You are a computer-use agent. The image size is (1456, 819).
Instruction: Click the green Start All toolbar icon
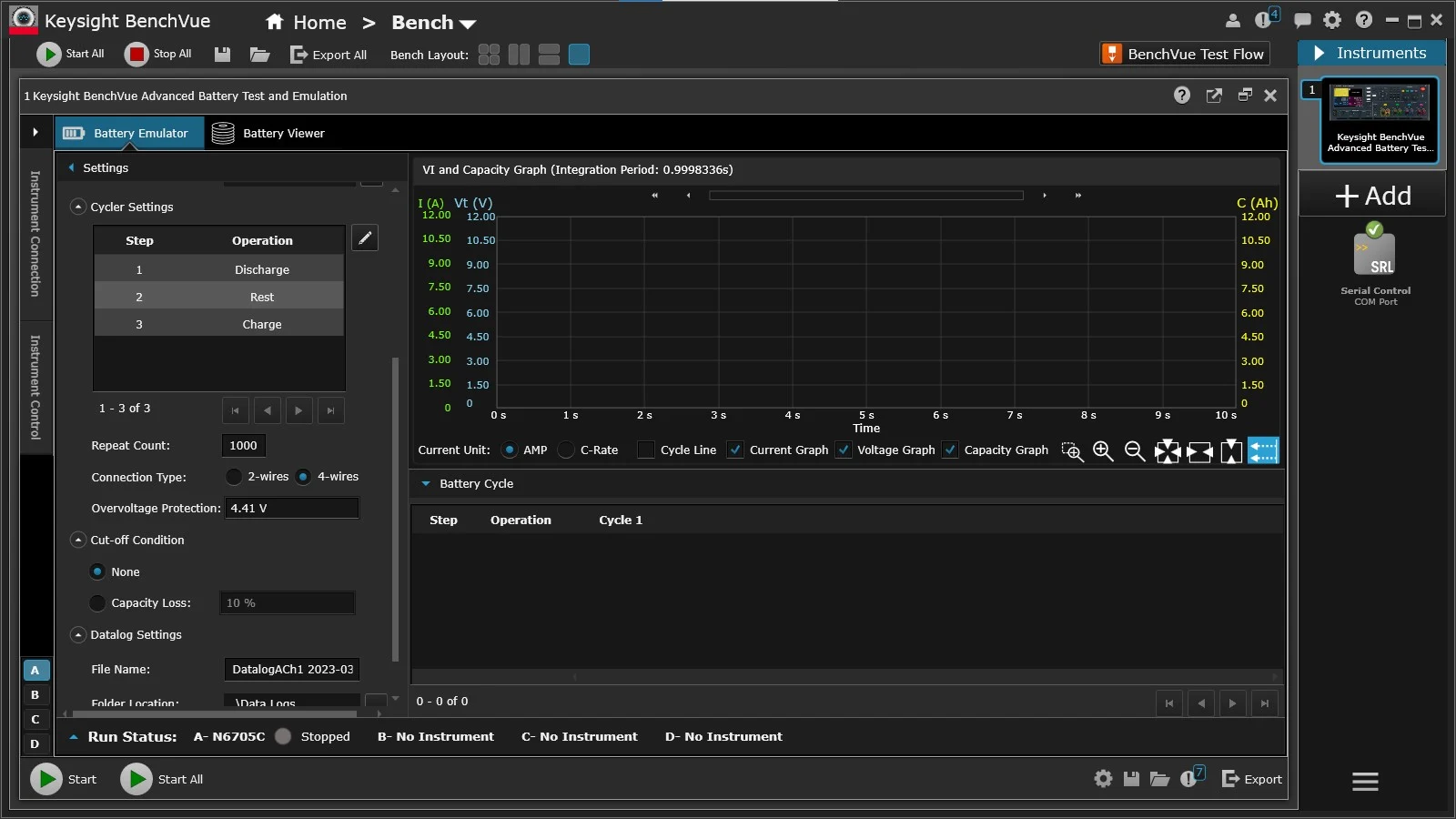pyautogui.click(x=48, y=55)
